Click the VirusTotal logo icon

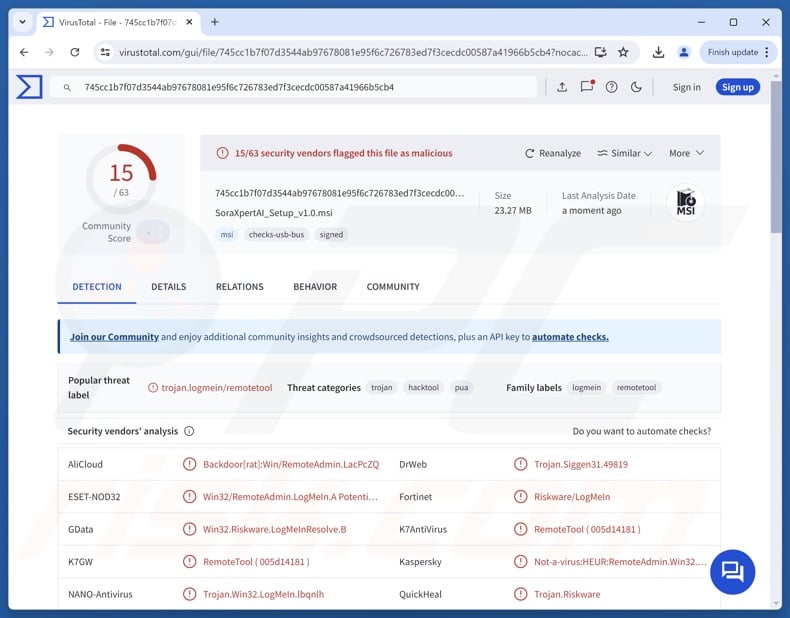(29, 87)
